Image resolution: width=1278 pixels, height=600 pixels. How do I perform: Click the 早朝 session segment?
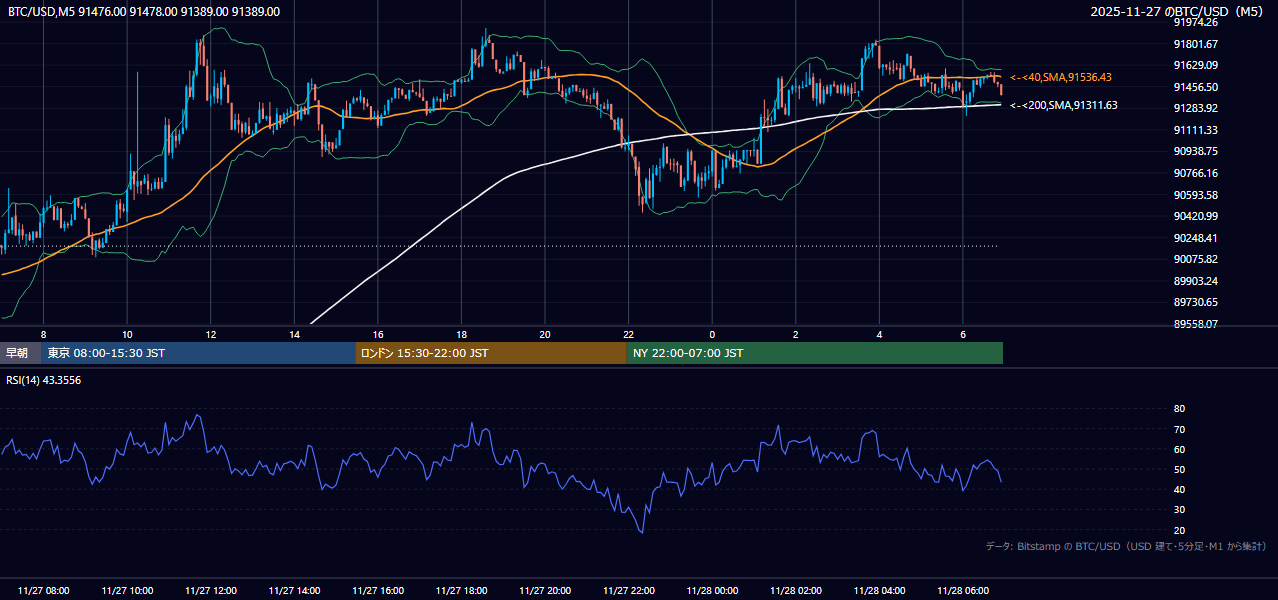(20, 353)
